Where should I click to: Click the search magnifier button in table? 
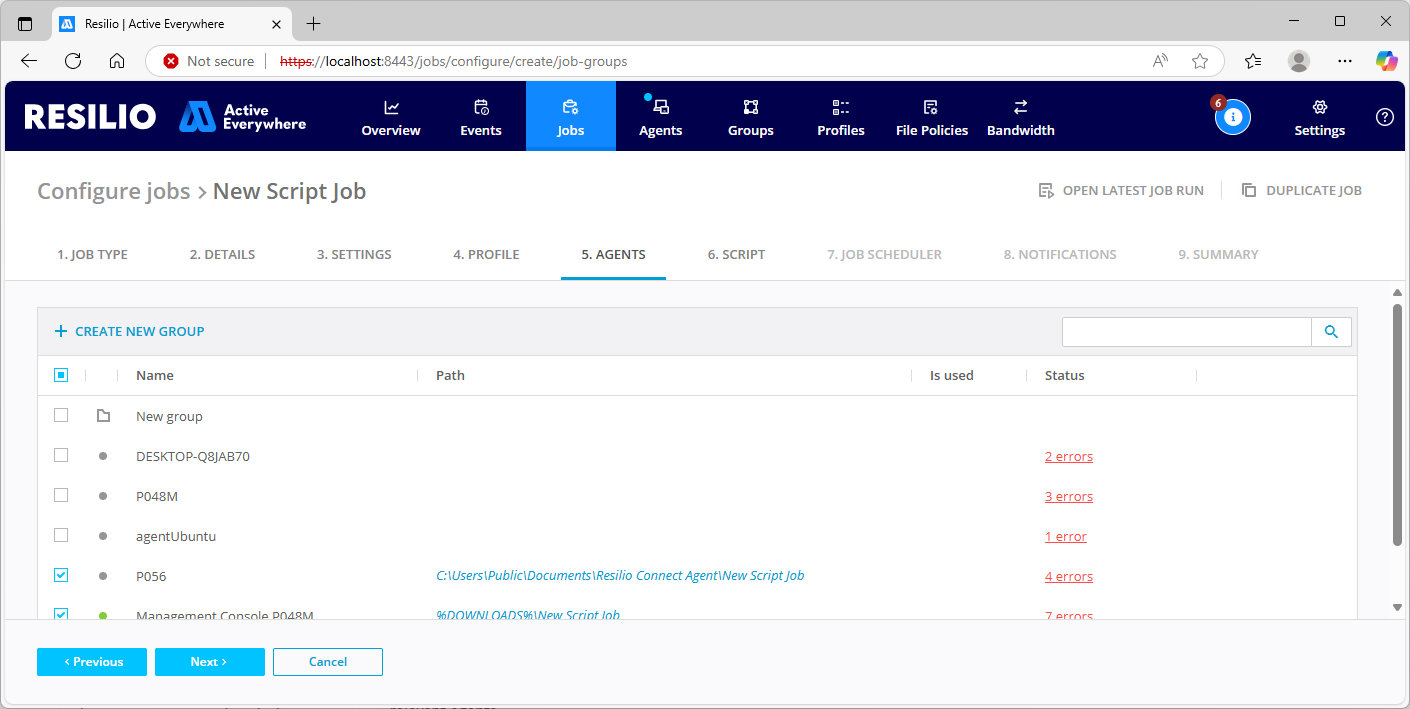click(x=1331, y=332)
